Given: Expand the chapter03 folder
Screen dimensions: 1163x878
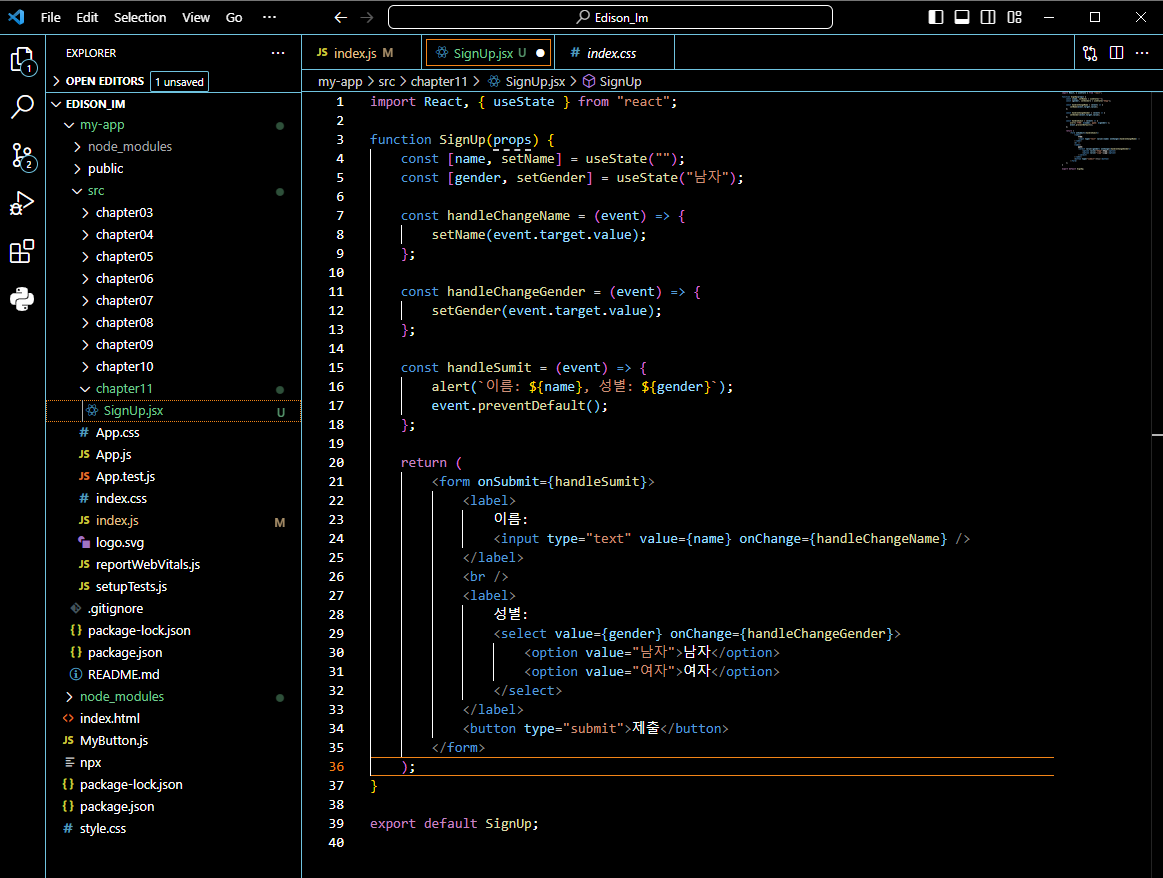Looking at the screenshot, I should coord(123,212).
